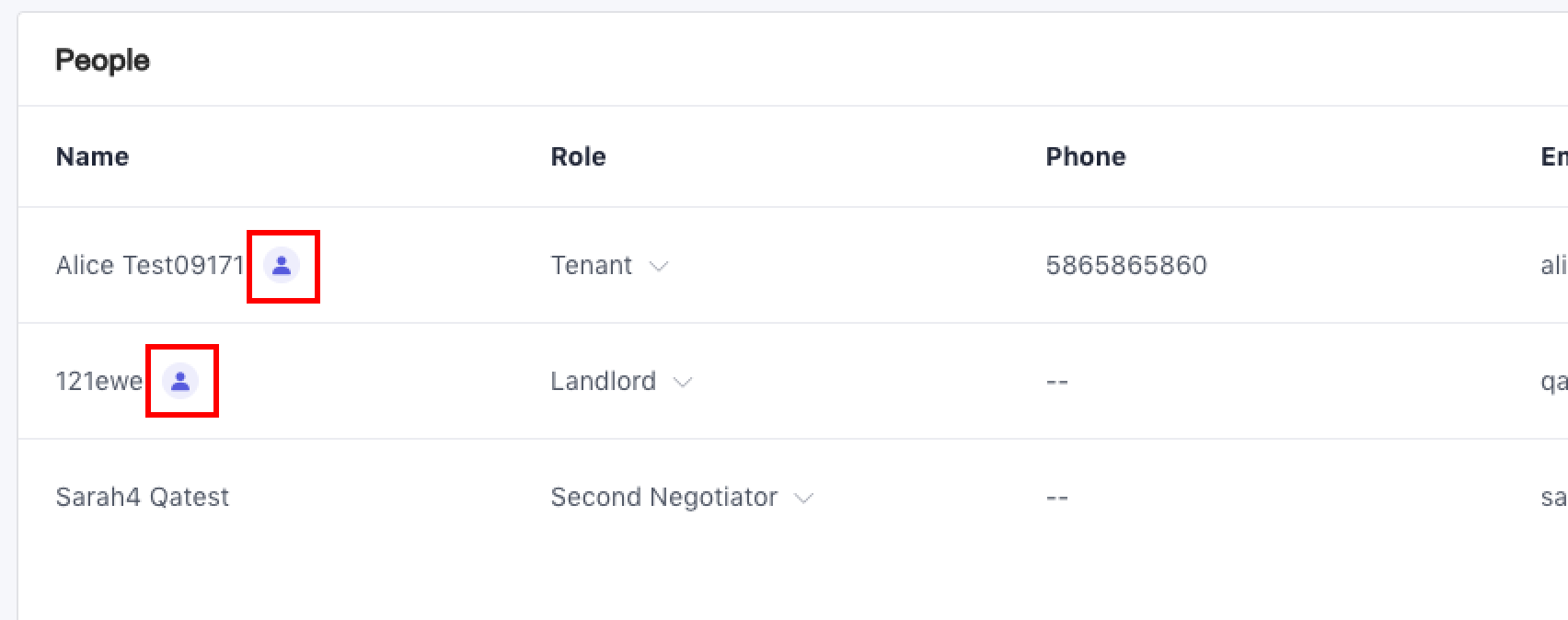Image resolution: width=1568 pixels, height=620 pixels.
Task: Click the user icon next to 121ewe
Action: (x=180, y=381)
